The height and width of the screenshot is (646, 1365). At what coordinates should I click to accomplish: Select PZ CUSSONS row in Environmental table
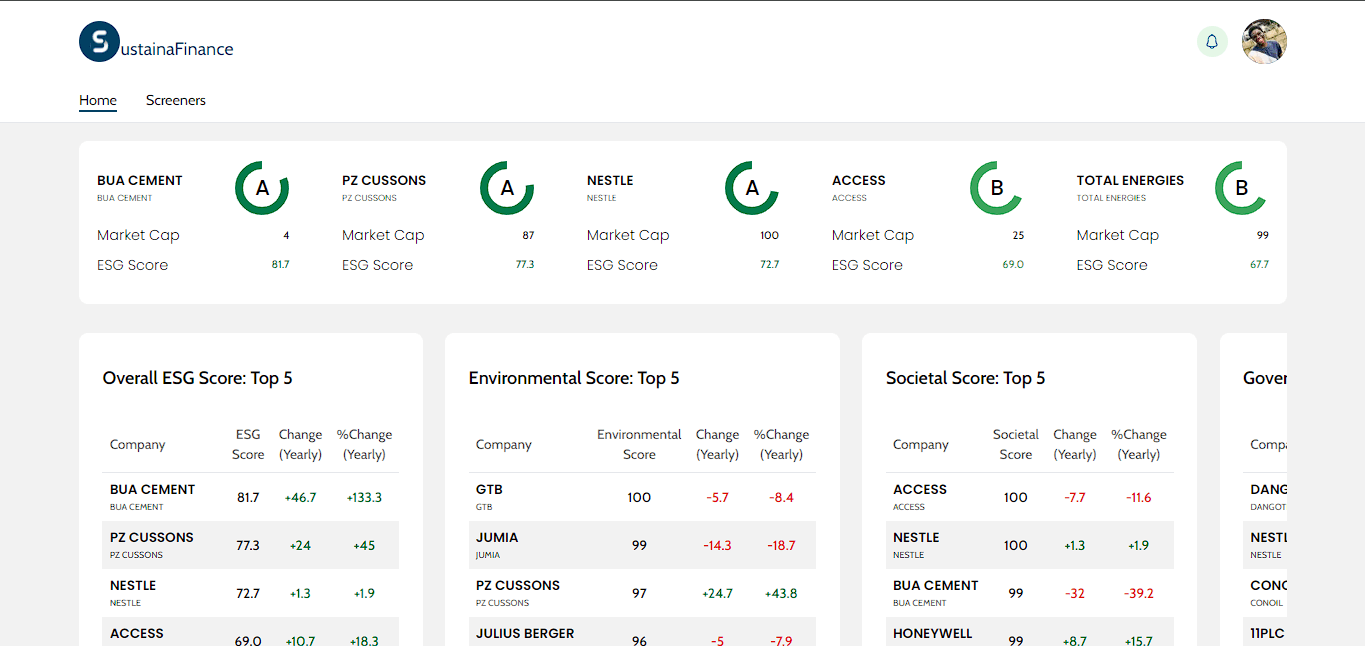tap(642, 593)
